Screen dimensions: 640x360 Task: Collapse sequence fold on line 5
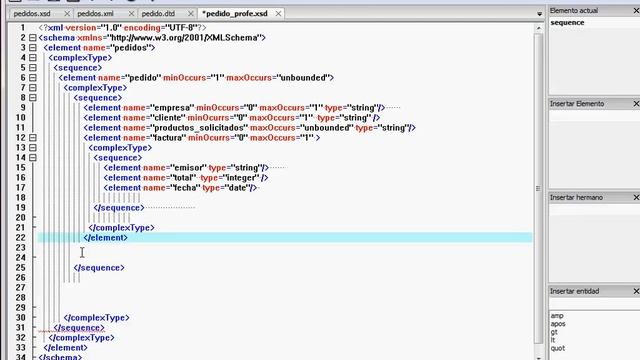(33, 68)
